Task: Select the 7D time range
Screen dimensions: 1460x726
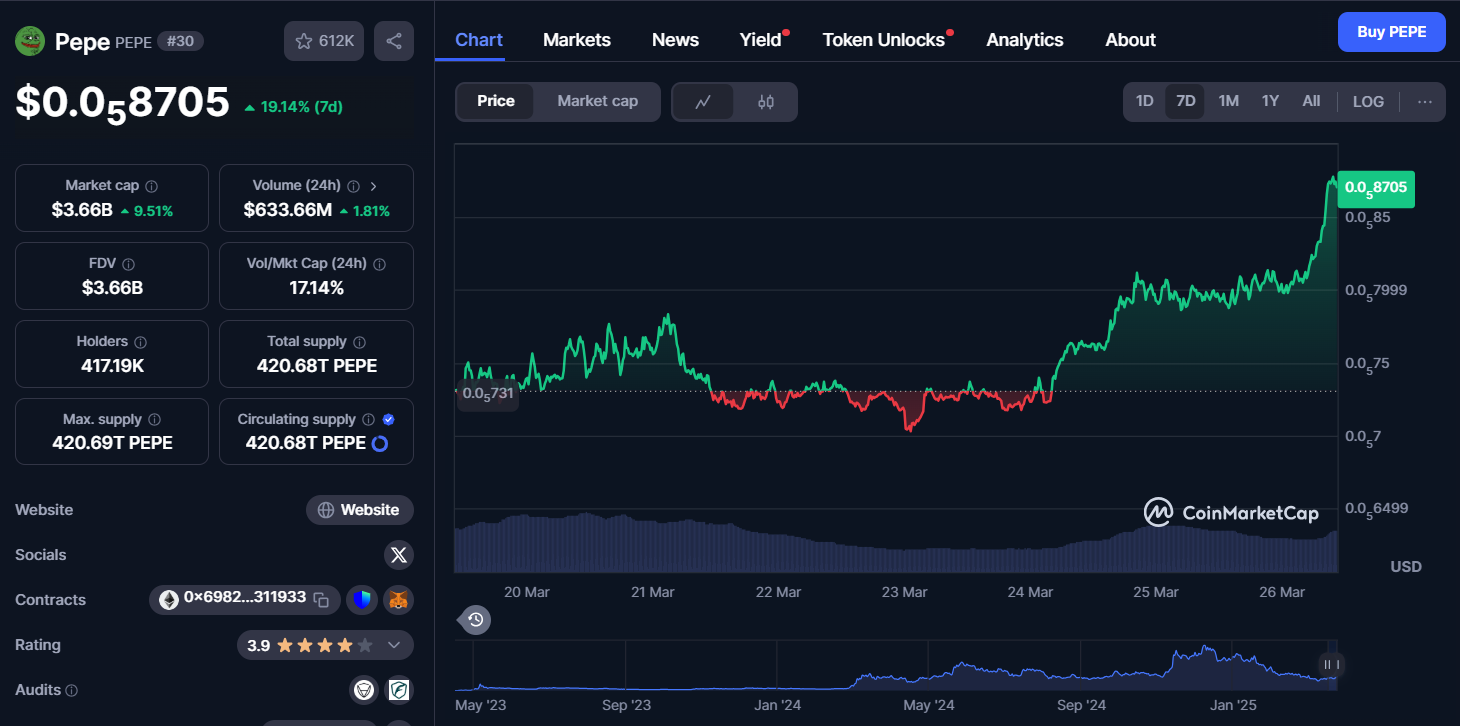Action: click(x=1186, y=101)
